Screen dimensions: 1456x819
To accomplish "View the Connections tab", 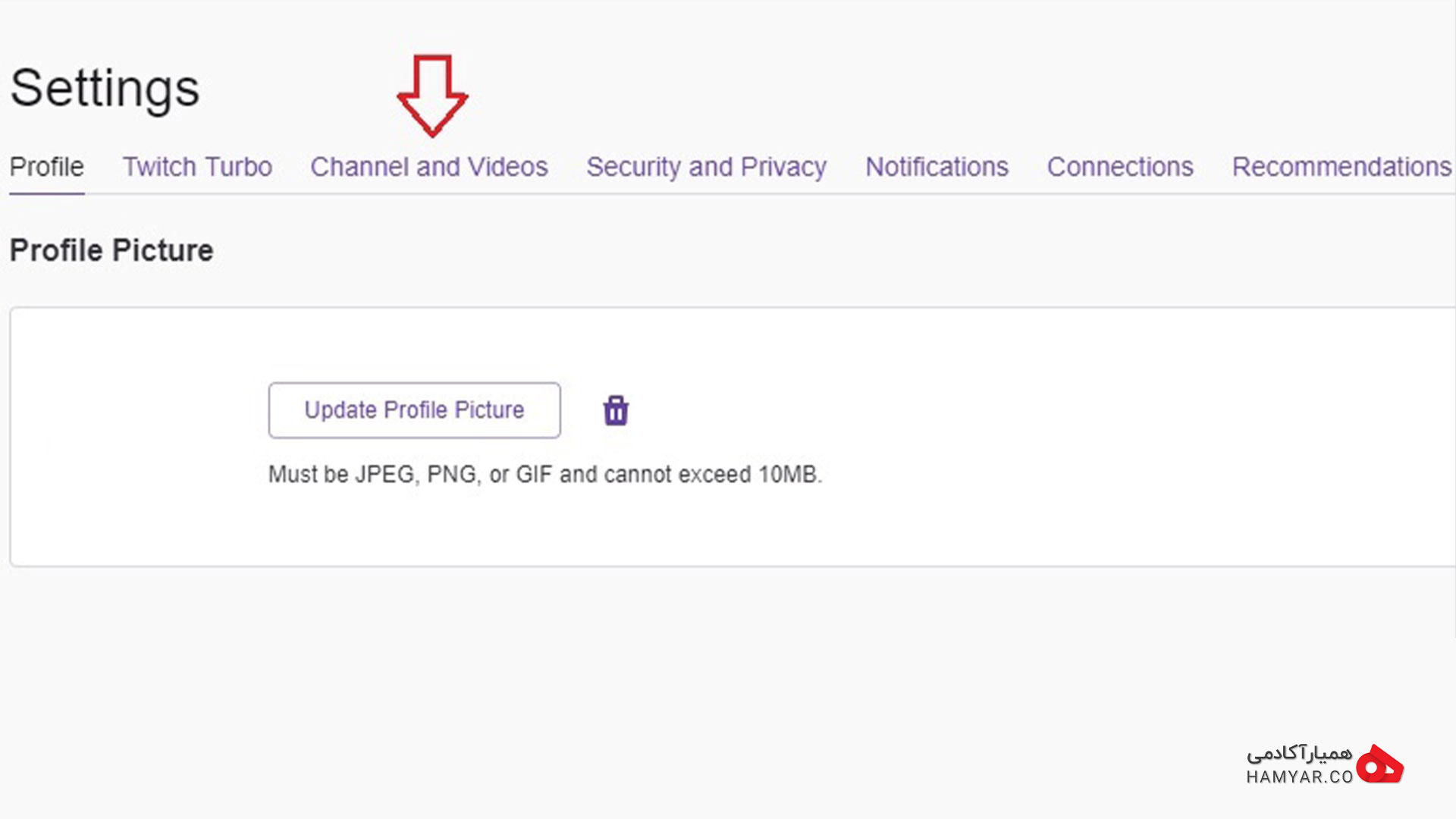I will point(1120,167).
